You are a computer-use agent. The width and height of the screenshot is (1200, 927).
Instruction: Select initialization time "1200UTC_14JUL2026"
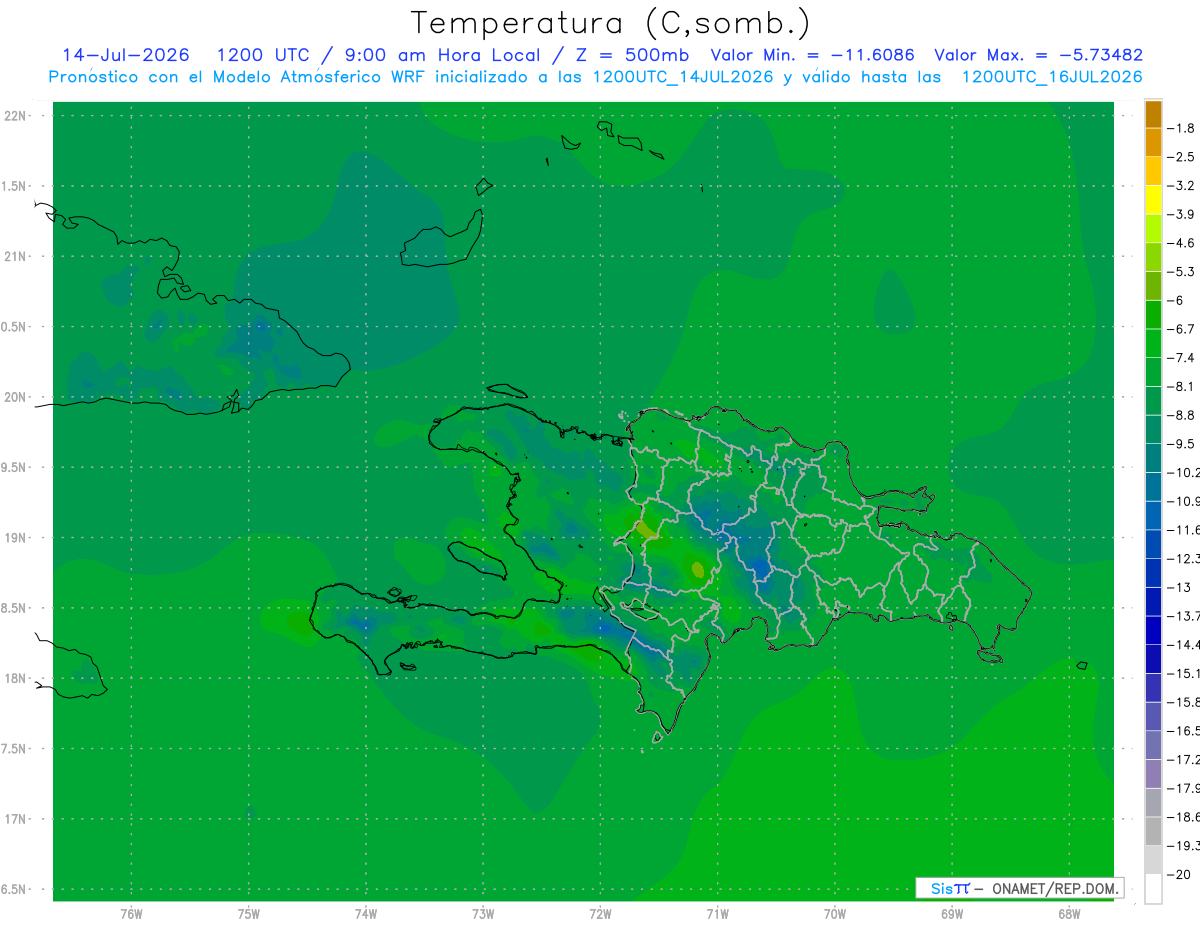click(x=683, y=77)
